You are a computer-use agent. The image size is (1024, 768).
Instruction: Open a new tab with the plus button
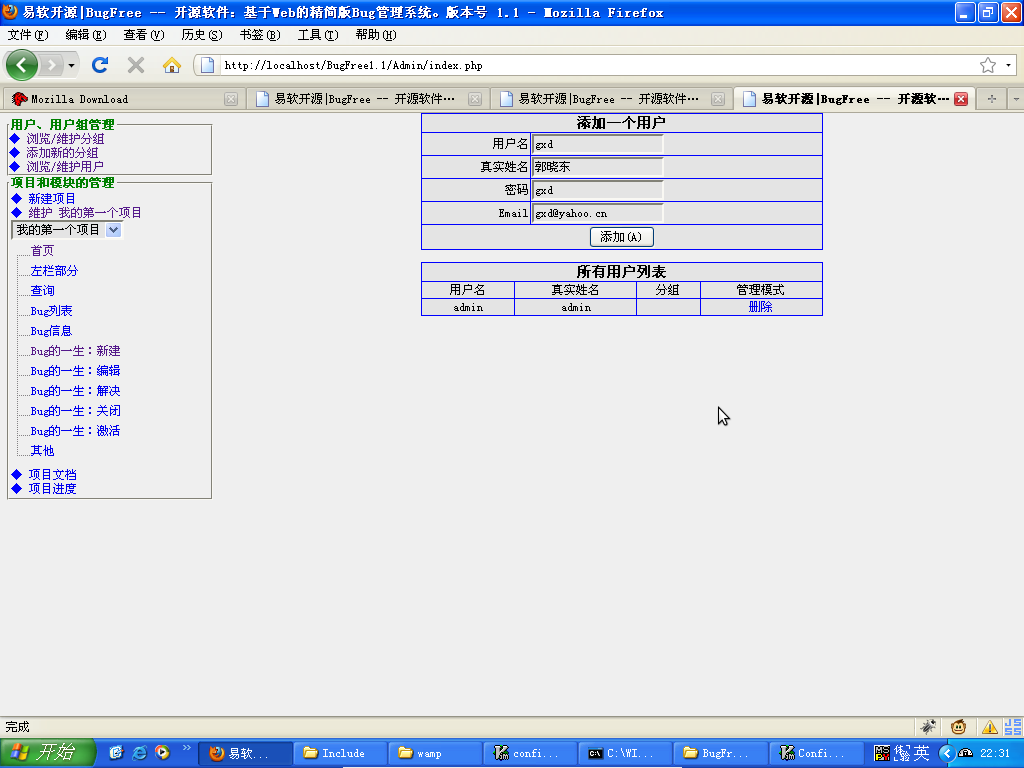[991, 99]
